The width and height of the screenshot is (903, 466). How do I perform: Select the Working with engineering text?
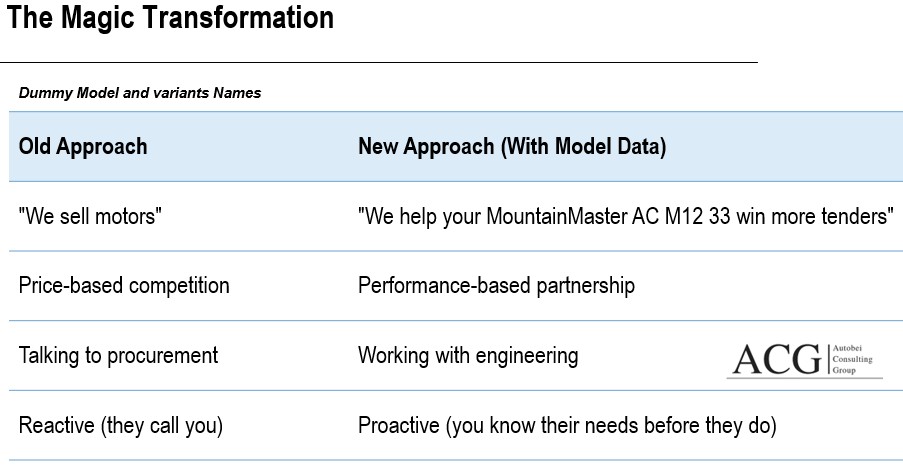click(468, 355)
